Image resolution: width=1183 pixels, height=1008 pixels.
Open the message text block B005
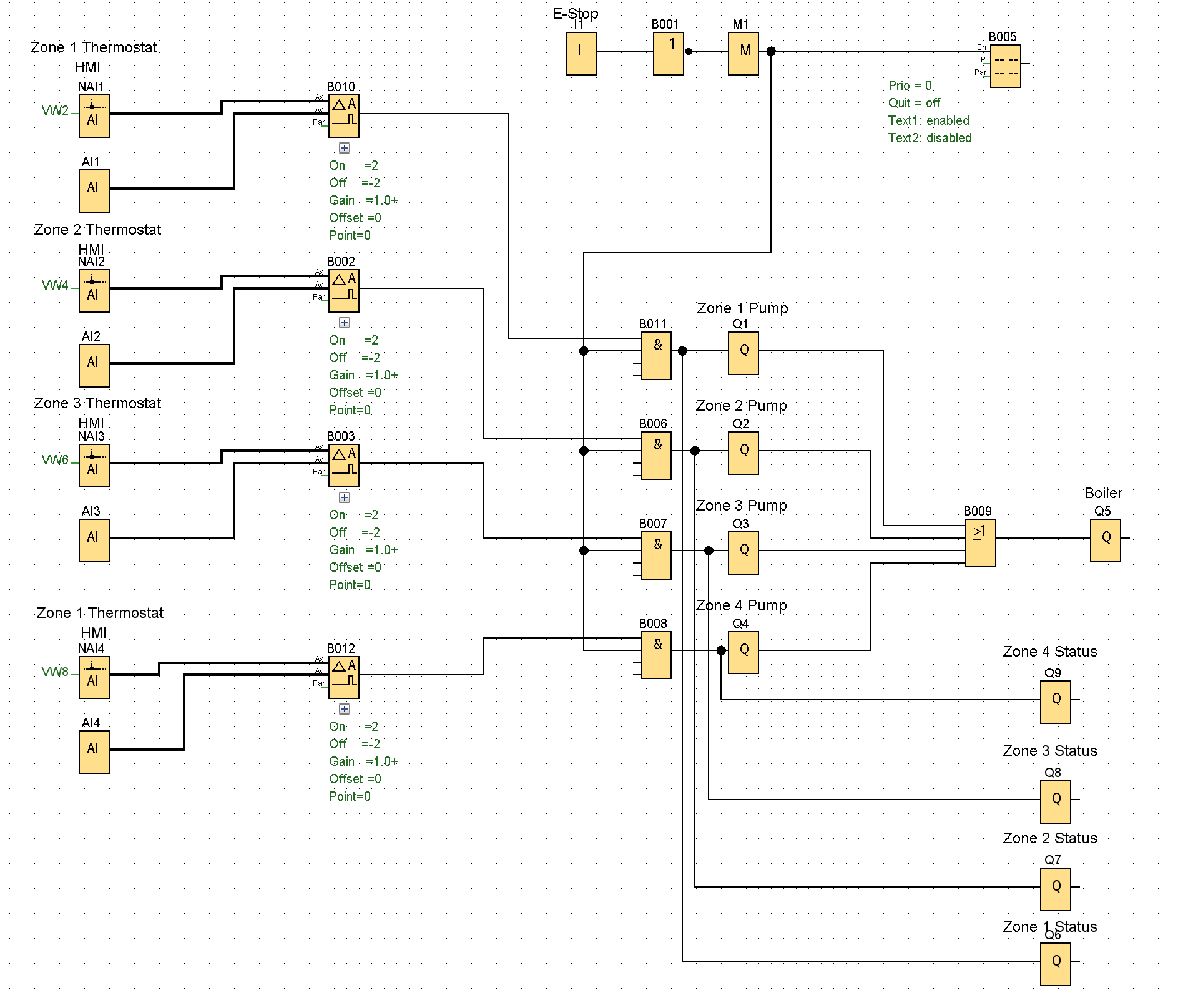(1005, 64)
